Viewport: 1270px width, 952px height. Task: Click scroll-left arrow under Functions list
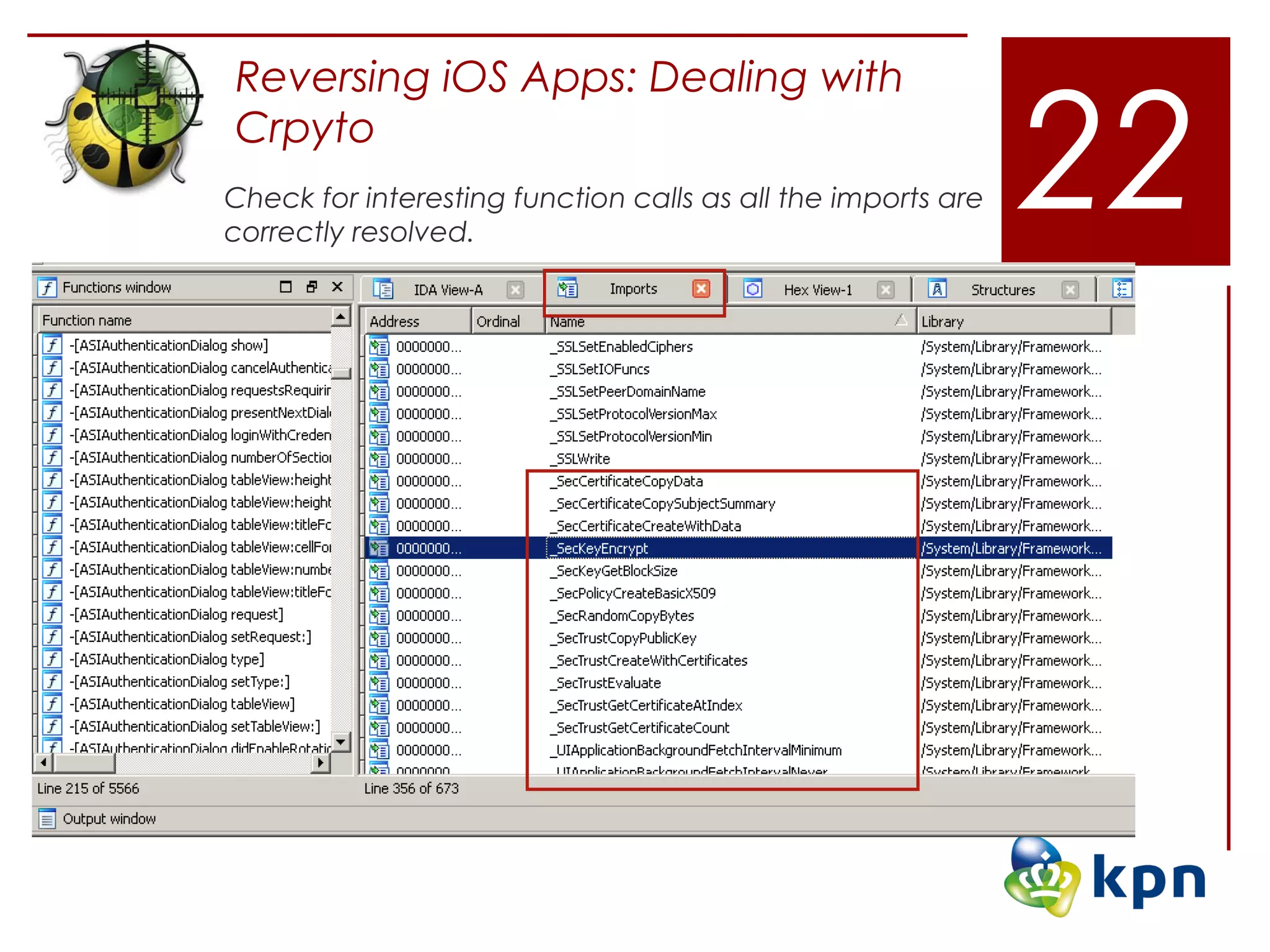43,762
